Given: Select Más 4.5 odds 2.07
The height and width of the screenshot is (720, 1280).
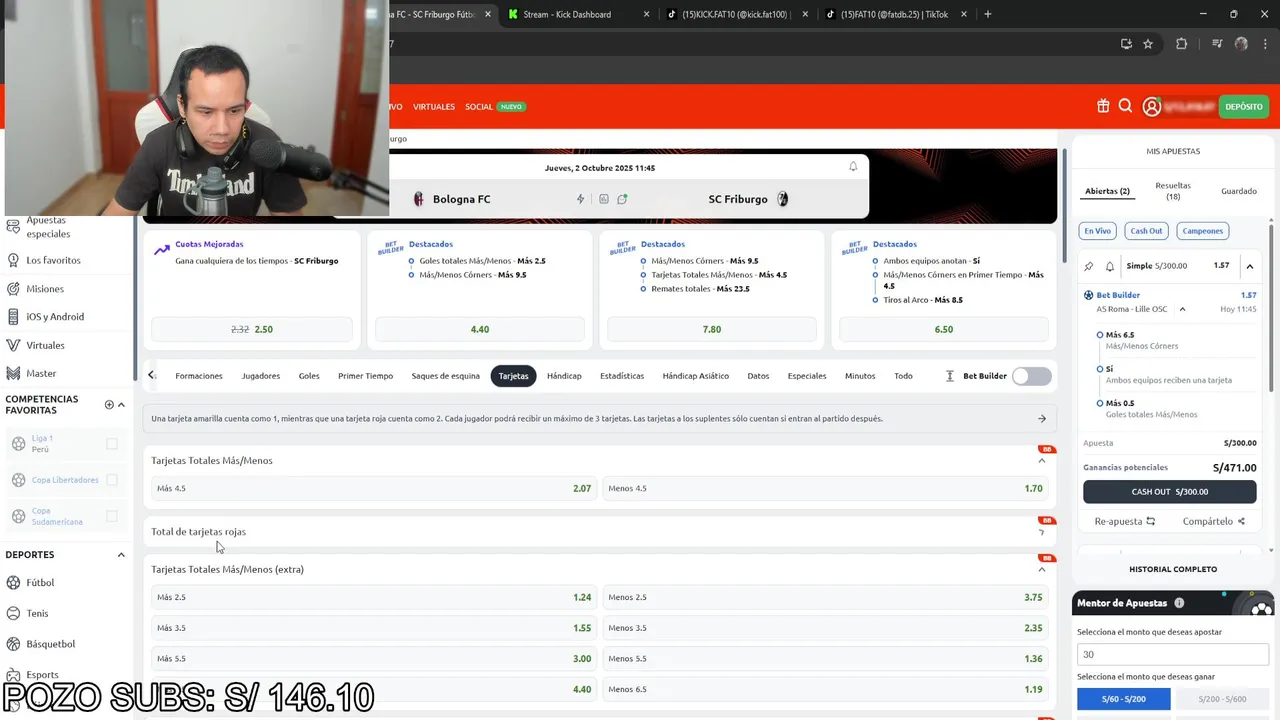Looking at the screenshot, I should coord(373,488).
